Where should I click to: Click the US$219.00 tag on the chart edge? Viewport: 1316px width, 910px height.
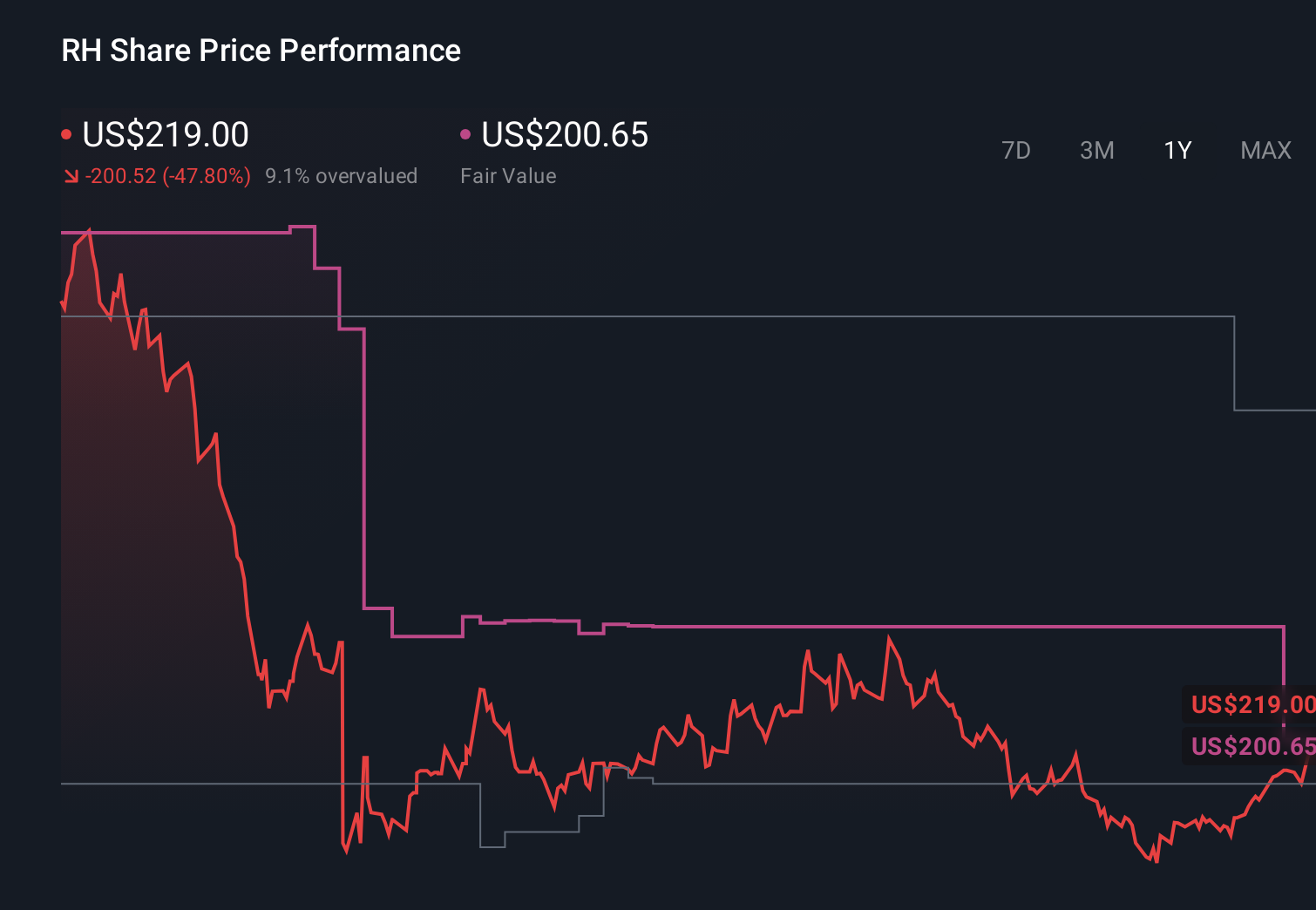1251,704
